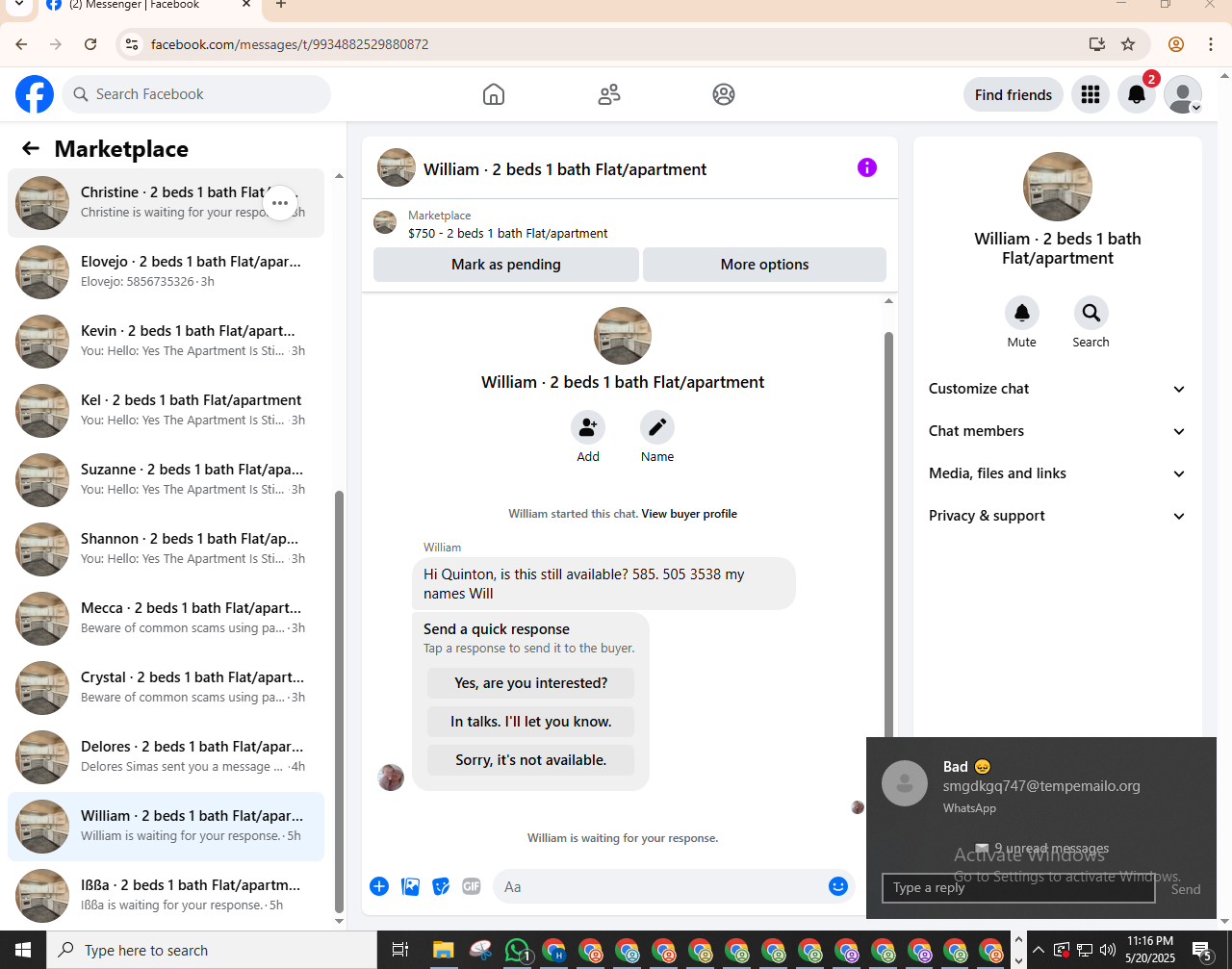Open the account profile avatar menu
Image resolution: width=1232 pixels, height=969 pixels.
[x=1183, y=94]
